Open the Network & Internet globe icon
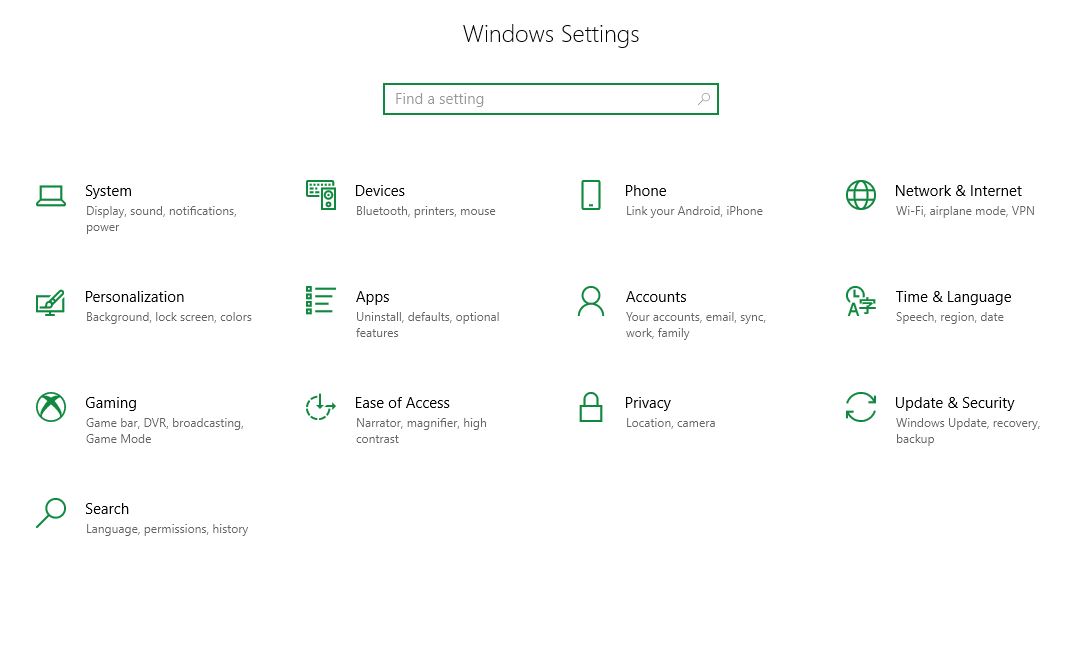The width and height of the screenshot is (1079, 658). point(860,195)
